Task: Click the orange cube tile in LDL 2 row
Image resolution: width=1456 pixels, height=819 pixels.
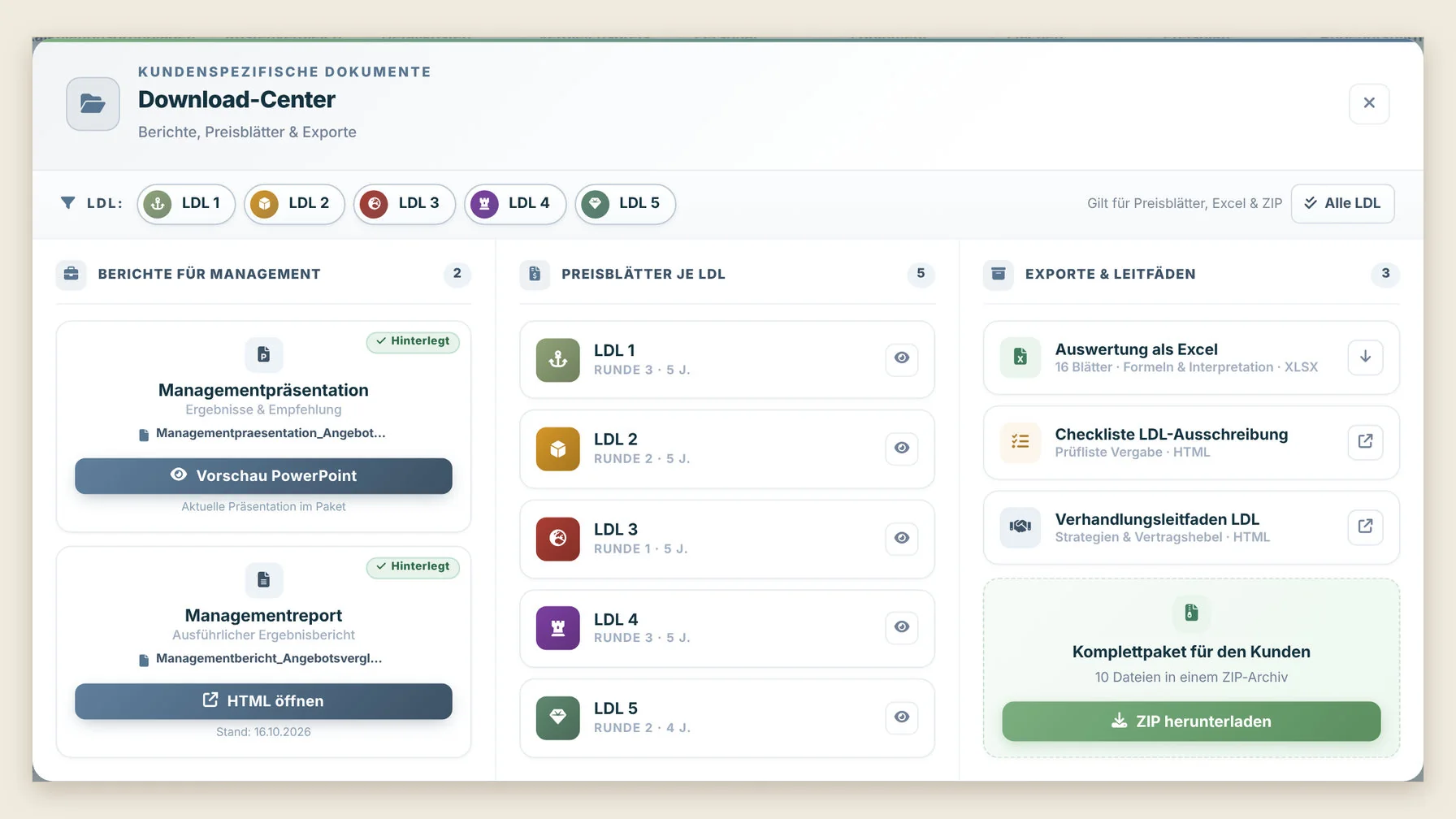Action: 558,449
